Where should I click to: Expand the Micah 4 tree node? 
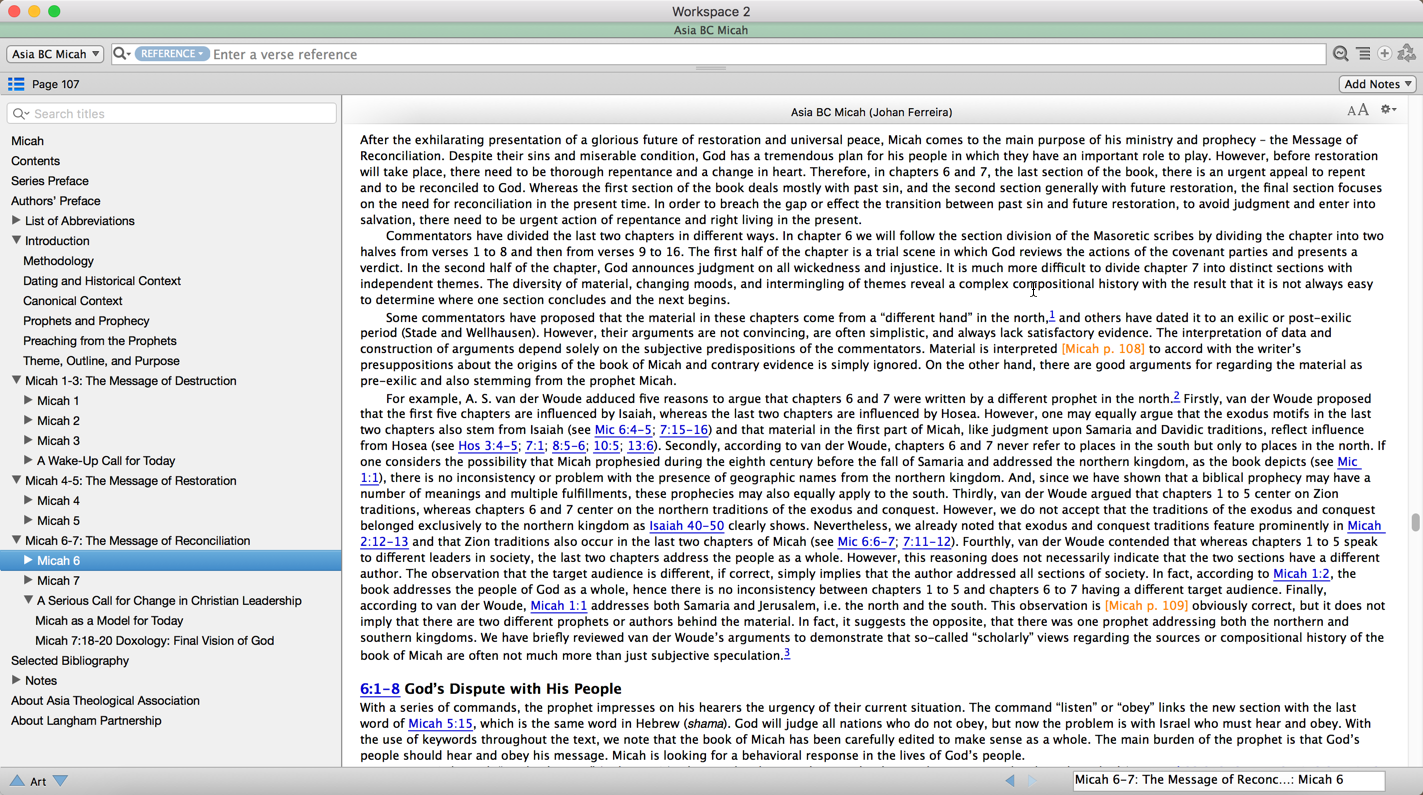tap(28, 501)
